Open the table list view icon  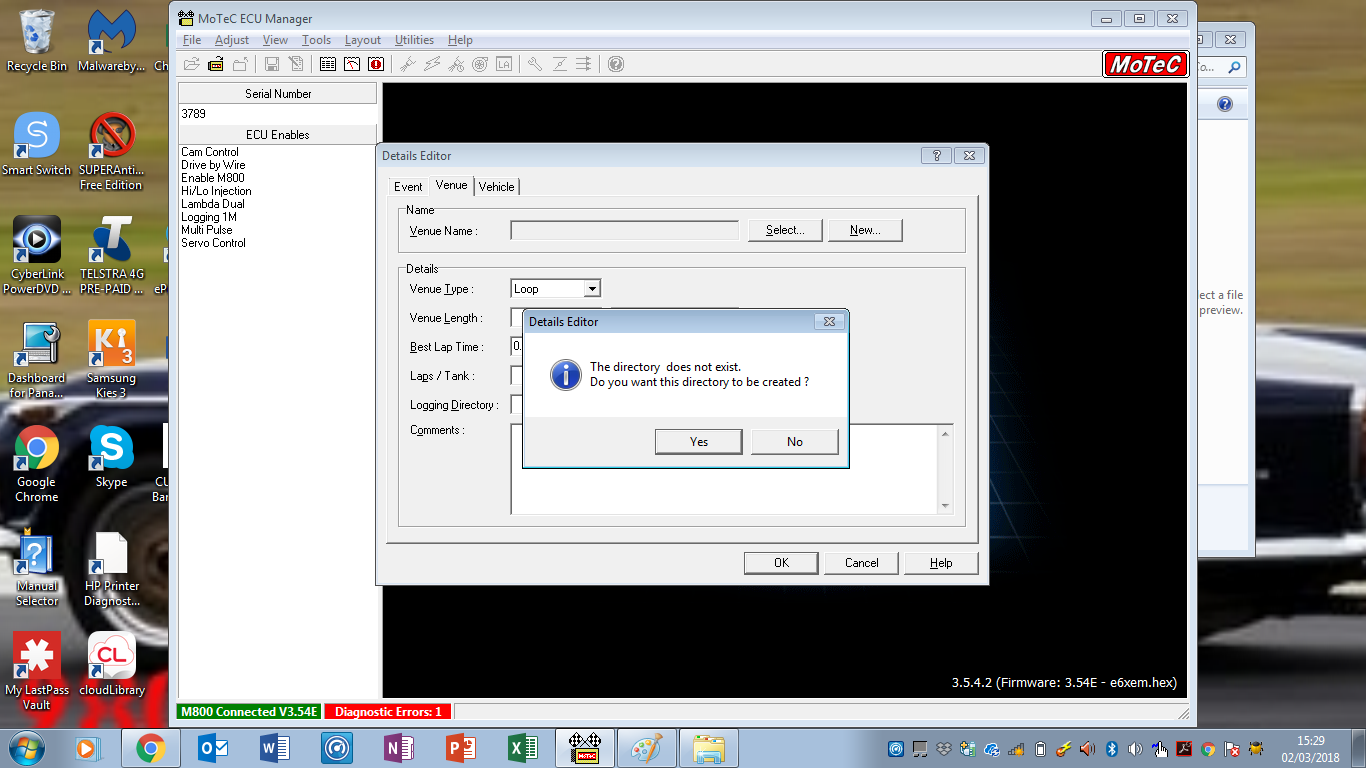[x=328, y=64]
